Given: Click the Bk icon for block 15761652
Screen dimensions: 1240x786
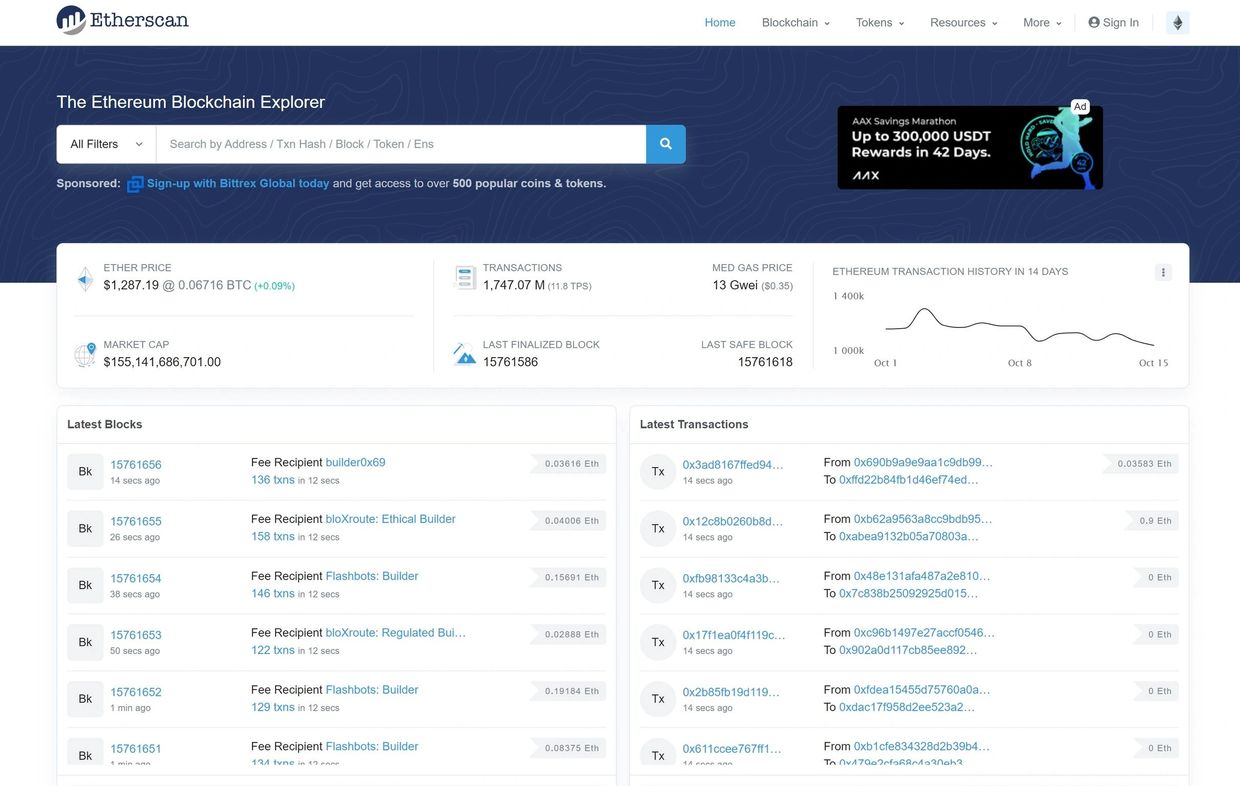Looking at the screenshot, I should [85, 700].
